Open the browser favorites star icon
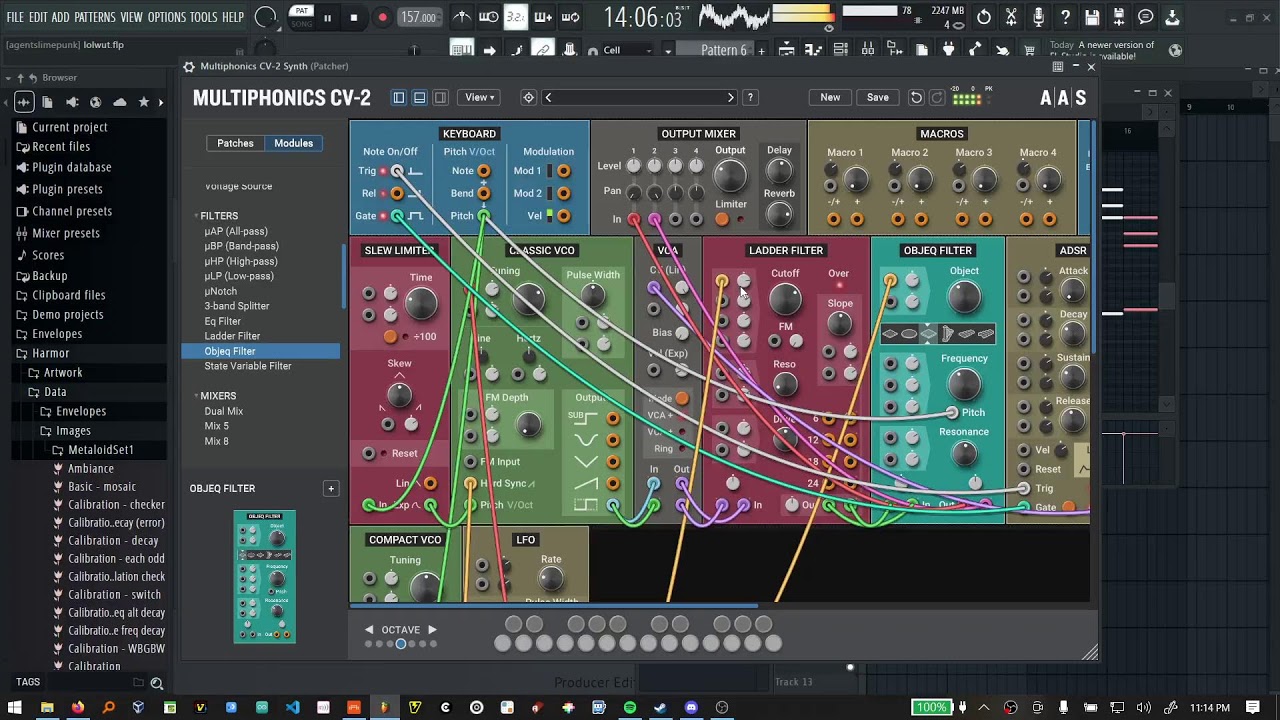The height and width of the screenshot is (720, 1280). pos(144,102)
